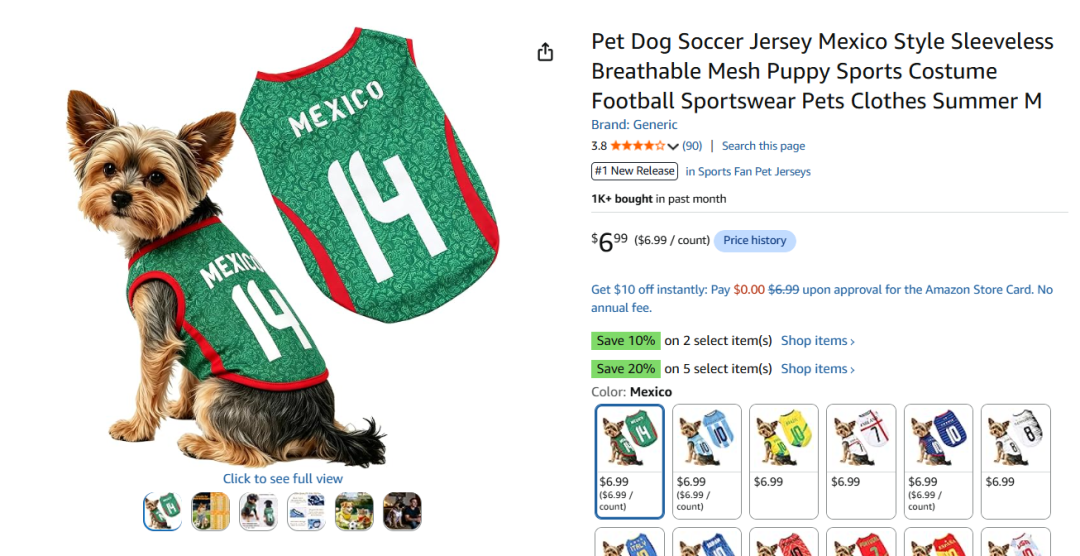Open the Brand: Generic link
Viewport: 1080px width, 556px height.
[634, 125]
